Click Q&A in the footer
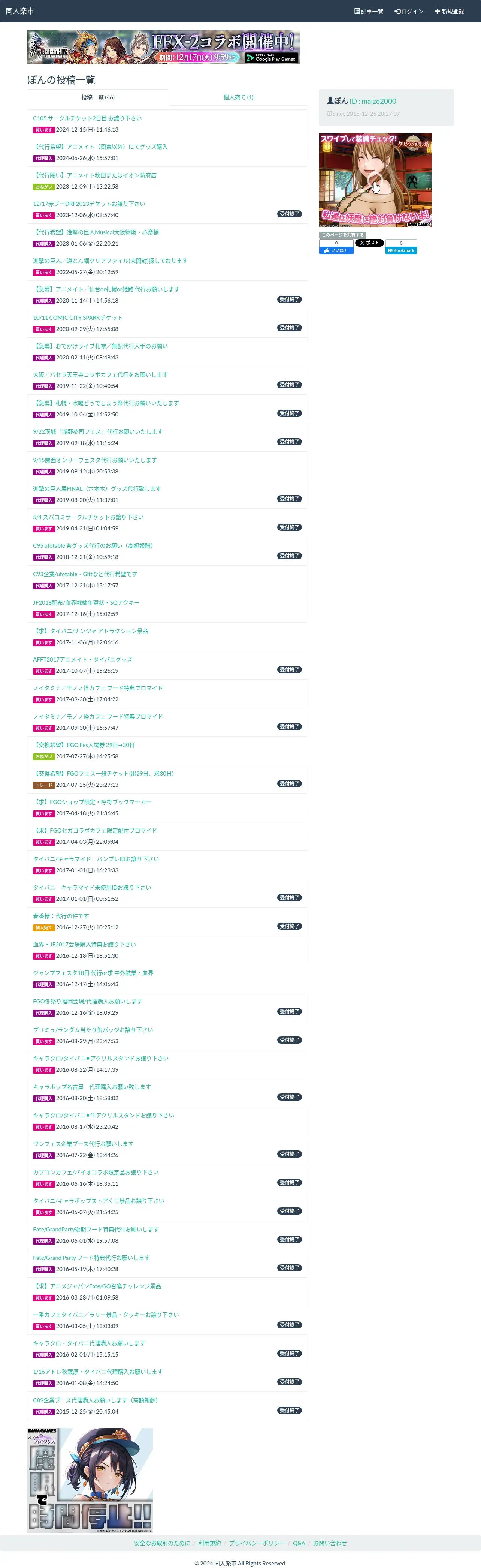The height and width of the screenshot is (1568, 481). pos(299,1543)
